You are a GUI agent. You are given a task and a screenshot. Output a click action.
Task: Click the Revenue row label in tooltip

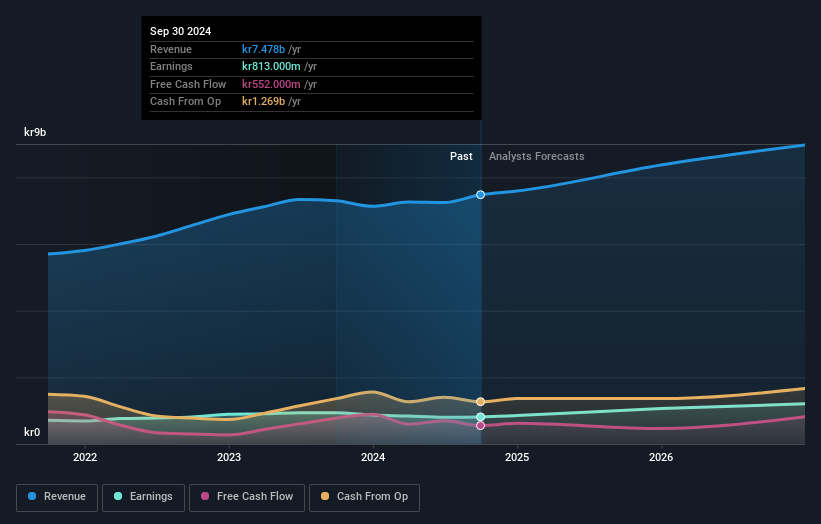[x=171, y=49]
